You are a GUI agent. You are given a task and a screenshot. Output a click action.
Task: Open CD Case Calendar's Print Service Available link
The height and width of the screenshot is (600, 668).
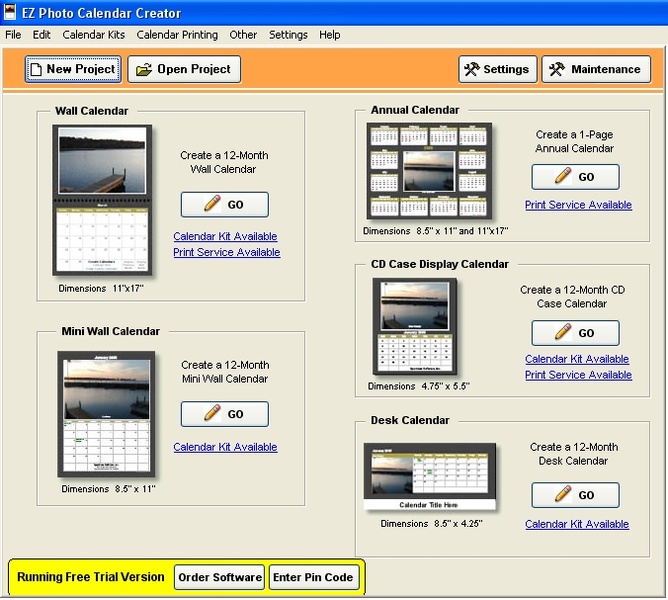pos(578,375)
